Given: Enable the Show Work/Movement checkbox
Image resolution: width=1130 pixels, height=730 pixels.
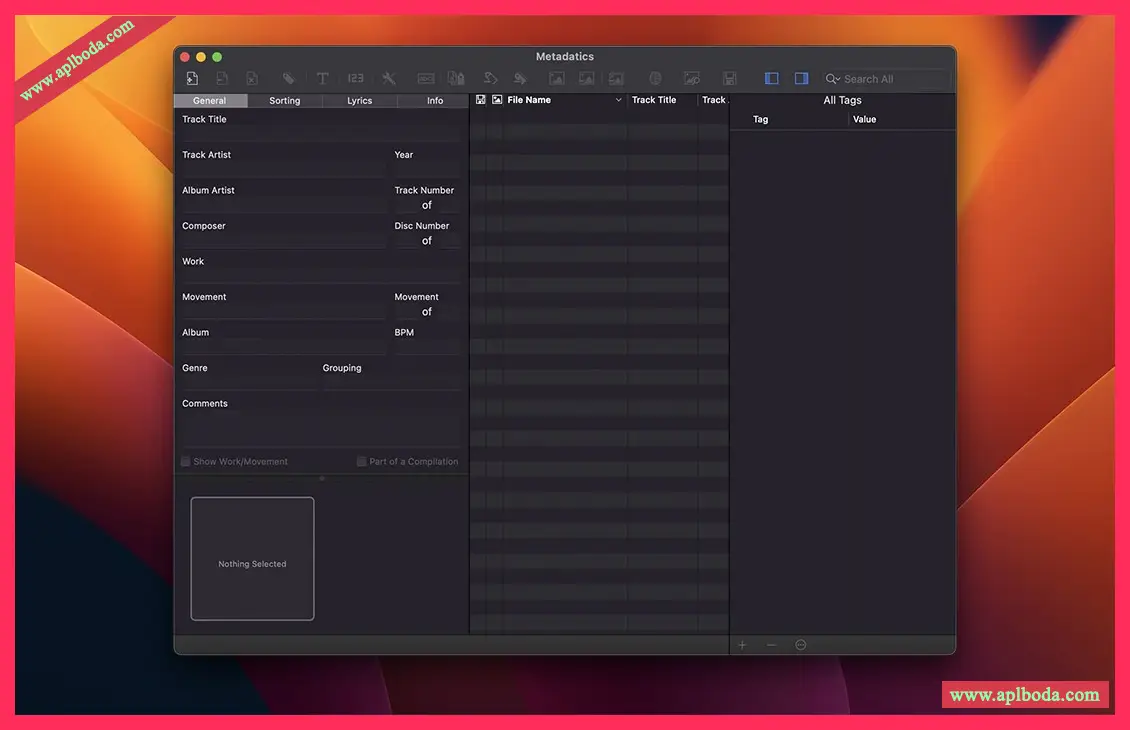Looking at the screenshot, I should pos(186,462).
